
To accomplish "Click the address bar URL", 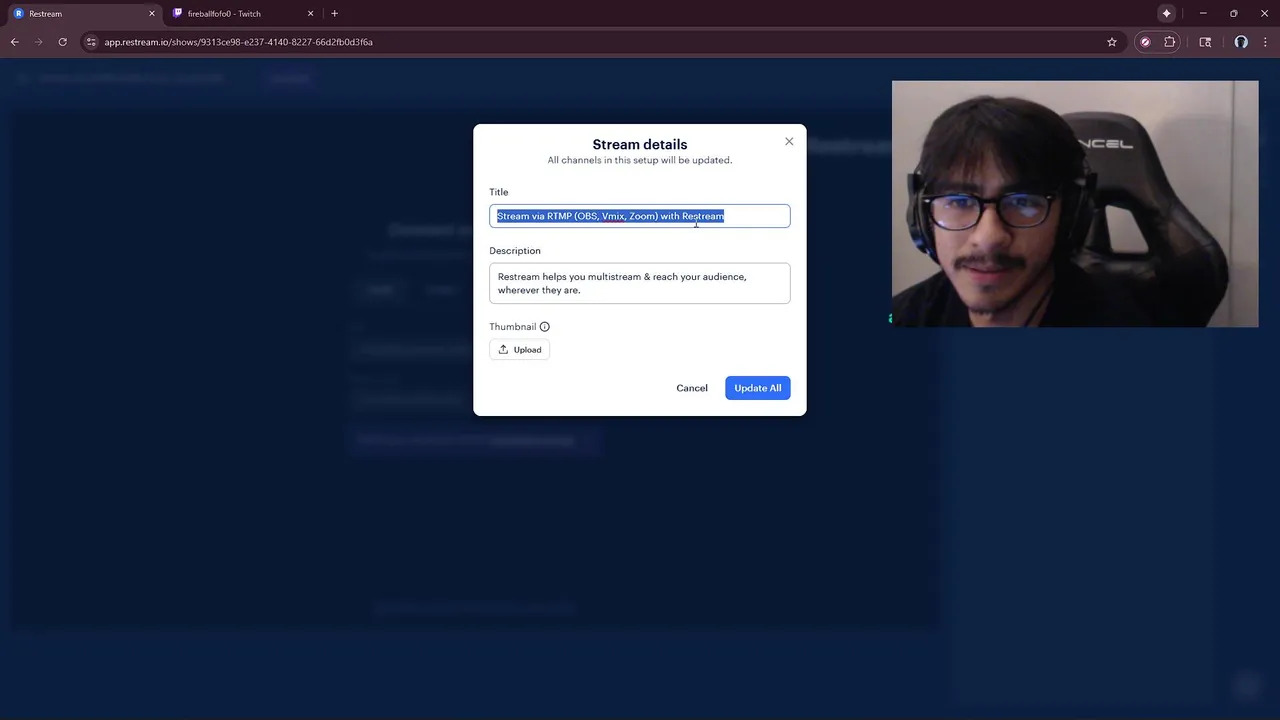I will pos(238,42).
